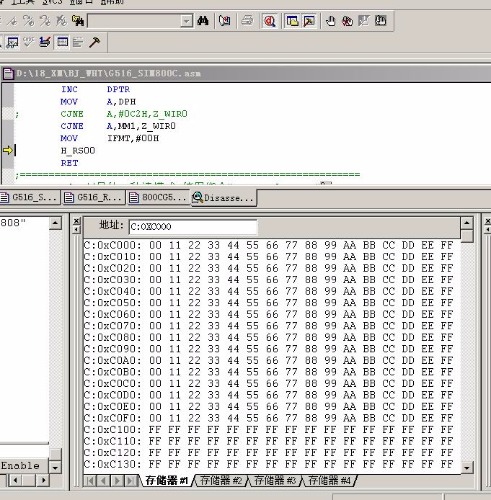Enable/disable breakpoint icon
Viewport: 491px width, 500px height.
[x=364, y=21]
